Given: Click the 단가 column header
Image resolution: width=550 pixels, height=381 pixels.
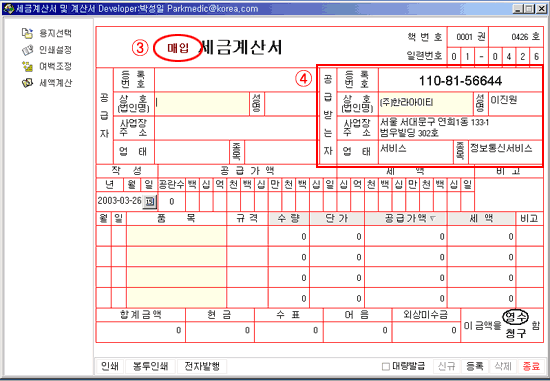Looking at the screenshot, I should point(337,218).
